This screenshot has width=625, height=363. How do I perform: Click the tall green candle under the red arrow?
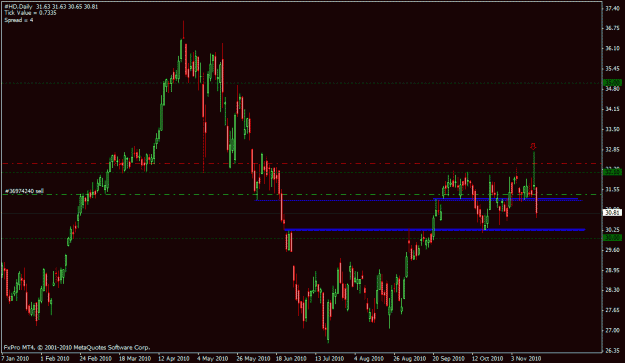tap(533, 171)
